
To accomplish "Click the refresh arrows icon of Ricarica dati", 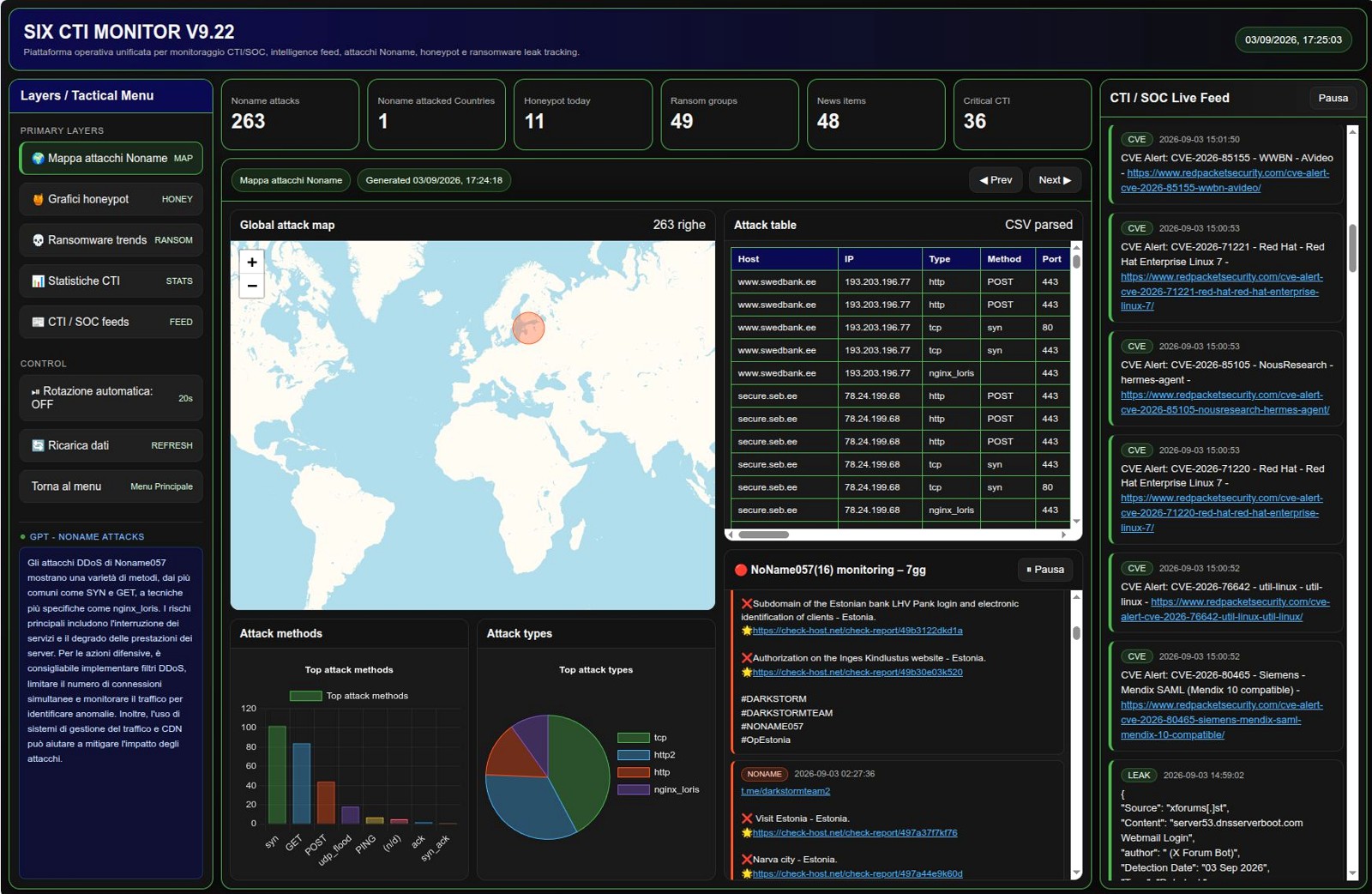I will tap(38, 445).
